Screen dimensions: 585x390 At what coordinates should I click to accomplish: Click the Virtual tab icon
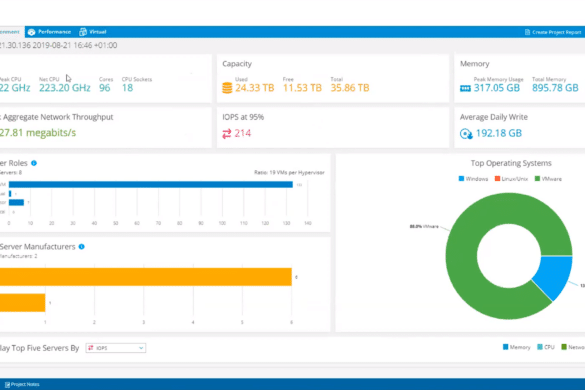pyautogui.click(x=83, y=32)
